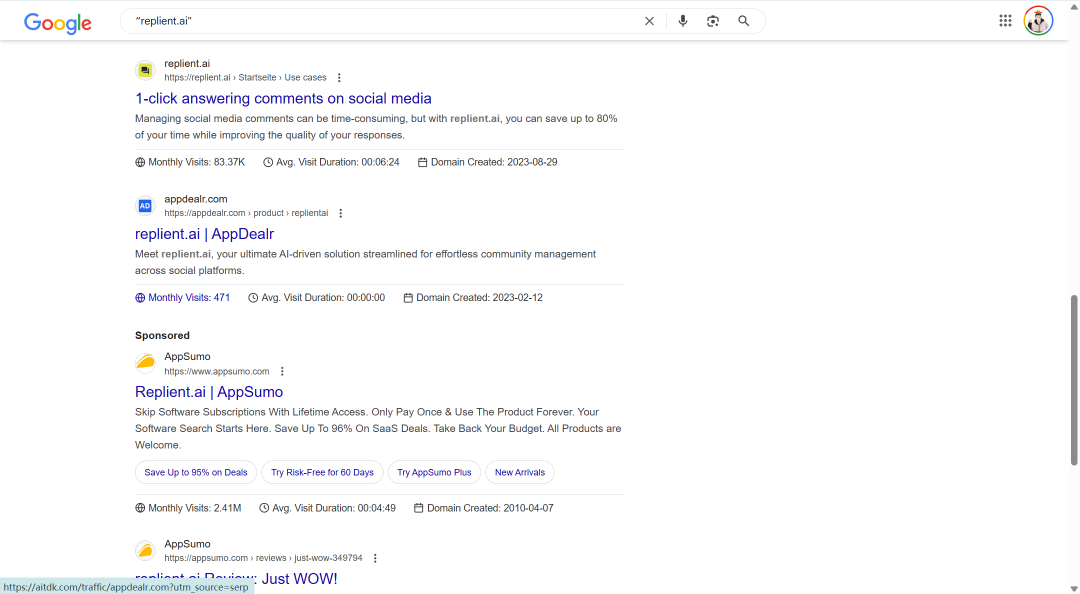Image resolution: width=1080 pixels, height=594 pixels.
Task: Open the Google account avatar
Action: click(x=1038, y=21)
